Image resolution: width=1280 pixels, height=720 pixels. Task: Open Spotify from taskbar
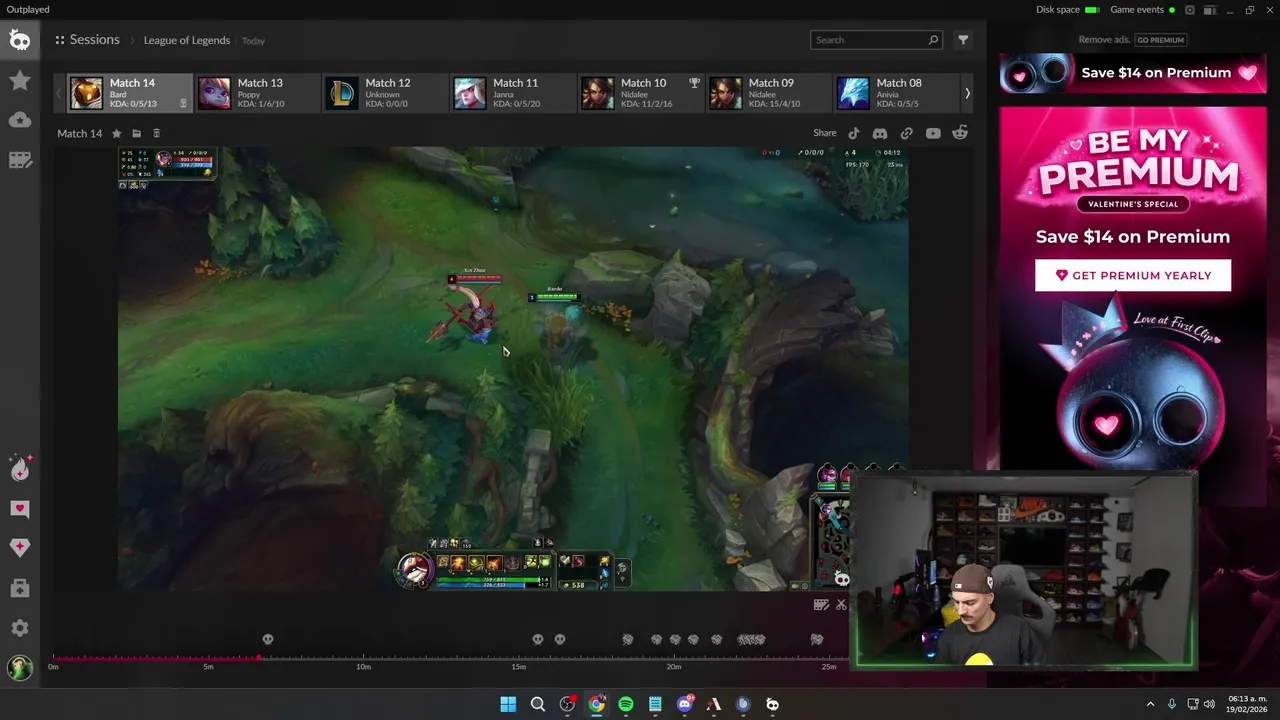[626, 704]
